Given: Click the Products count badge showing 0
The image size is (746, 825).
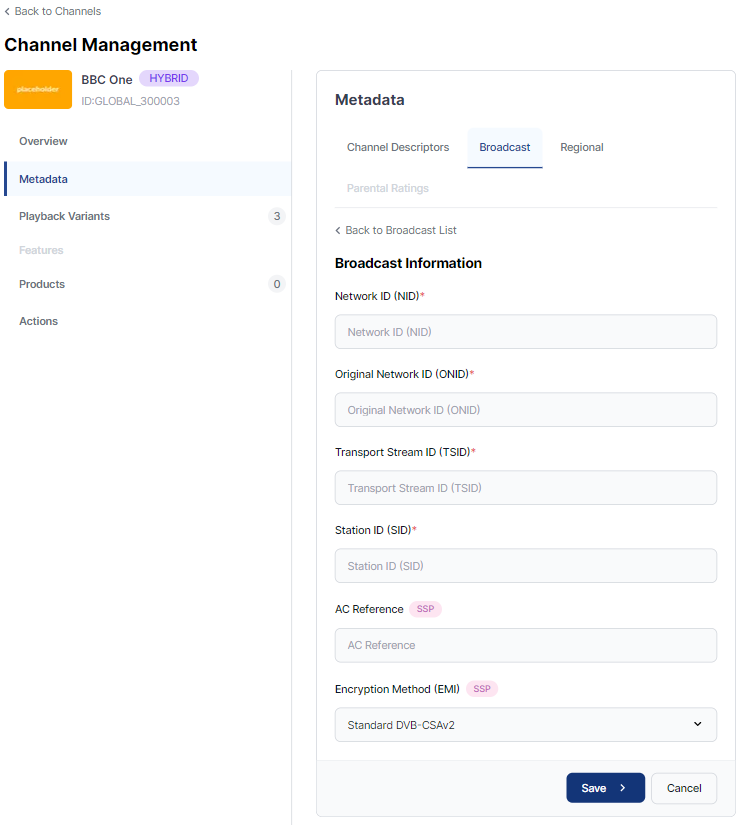Looking at the screenshot, I should [x=276, y=284].
